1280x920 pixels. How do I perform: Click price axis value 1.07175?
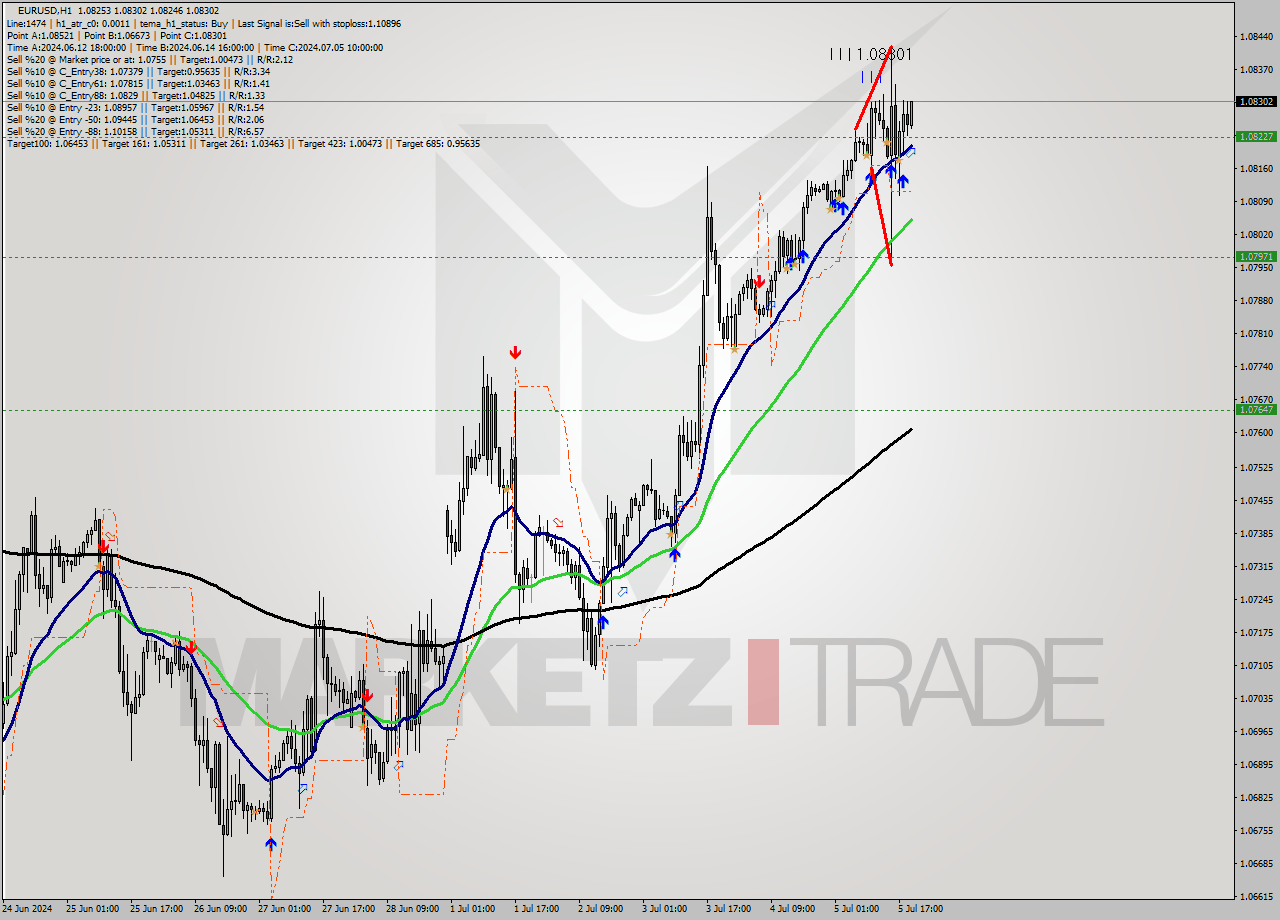point(1256,632)
